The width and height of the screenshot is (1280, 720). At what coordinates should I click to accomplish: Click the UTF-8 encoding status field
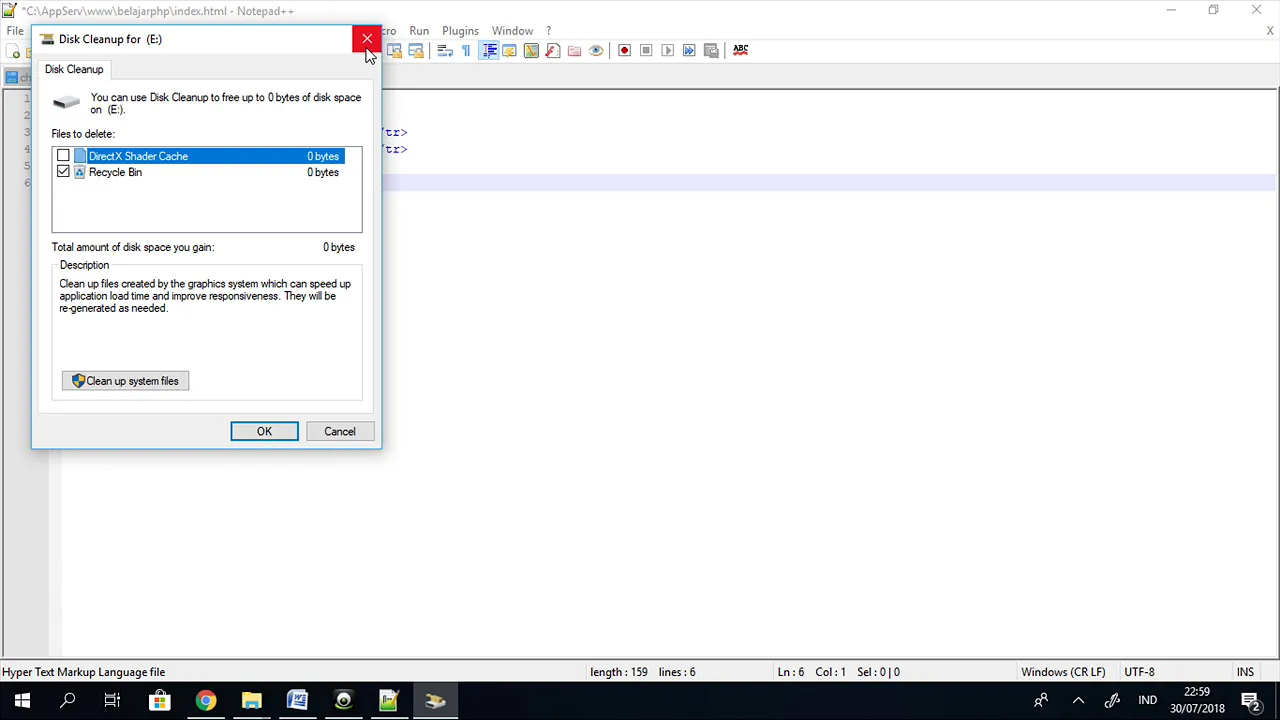(x=1139, y=672)
